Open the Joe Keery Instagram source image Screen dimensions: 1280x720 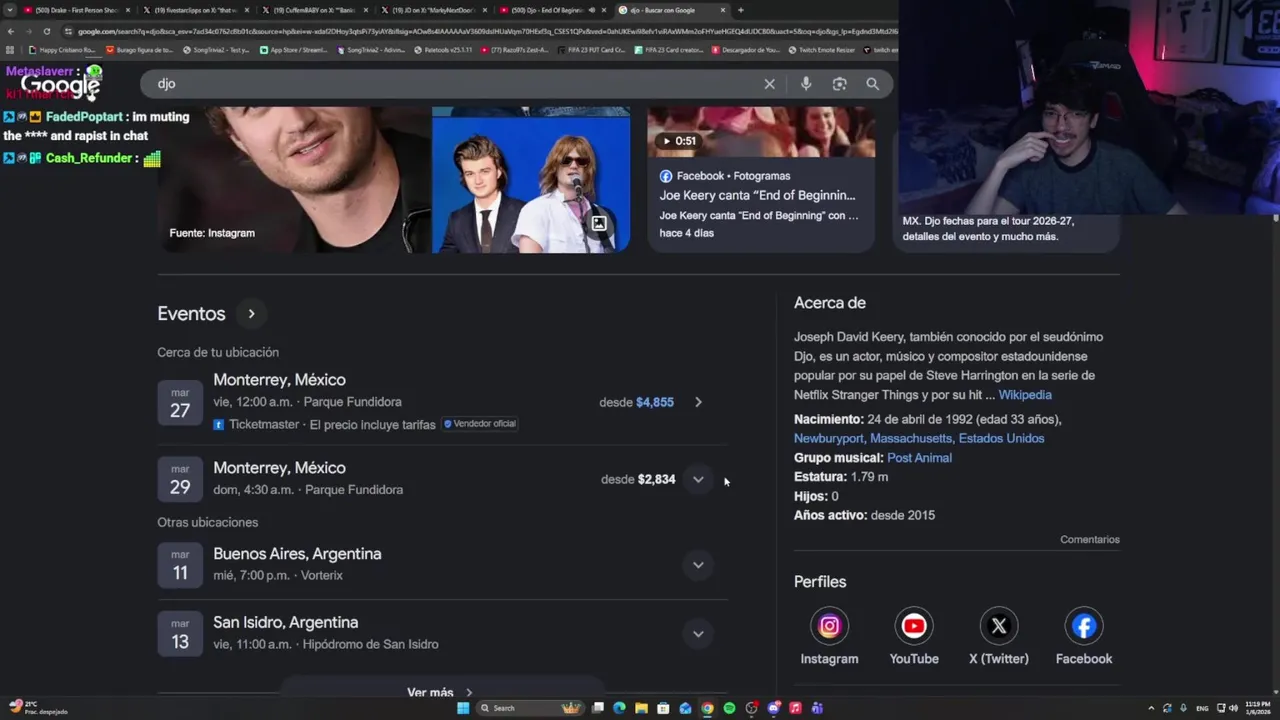point(293,180)
